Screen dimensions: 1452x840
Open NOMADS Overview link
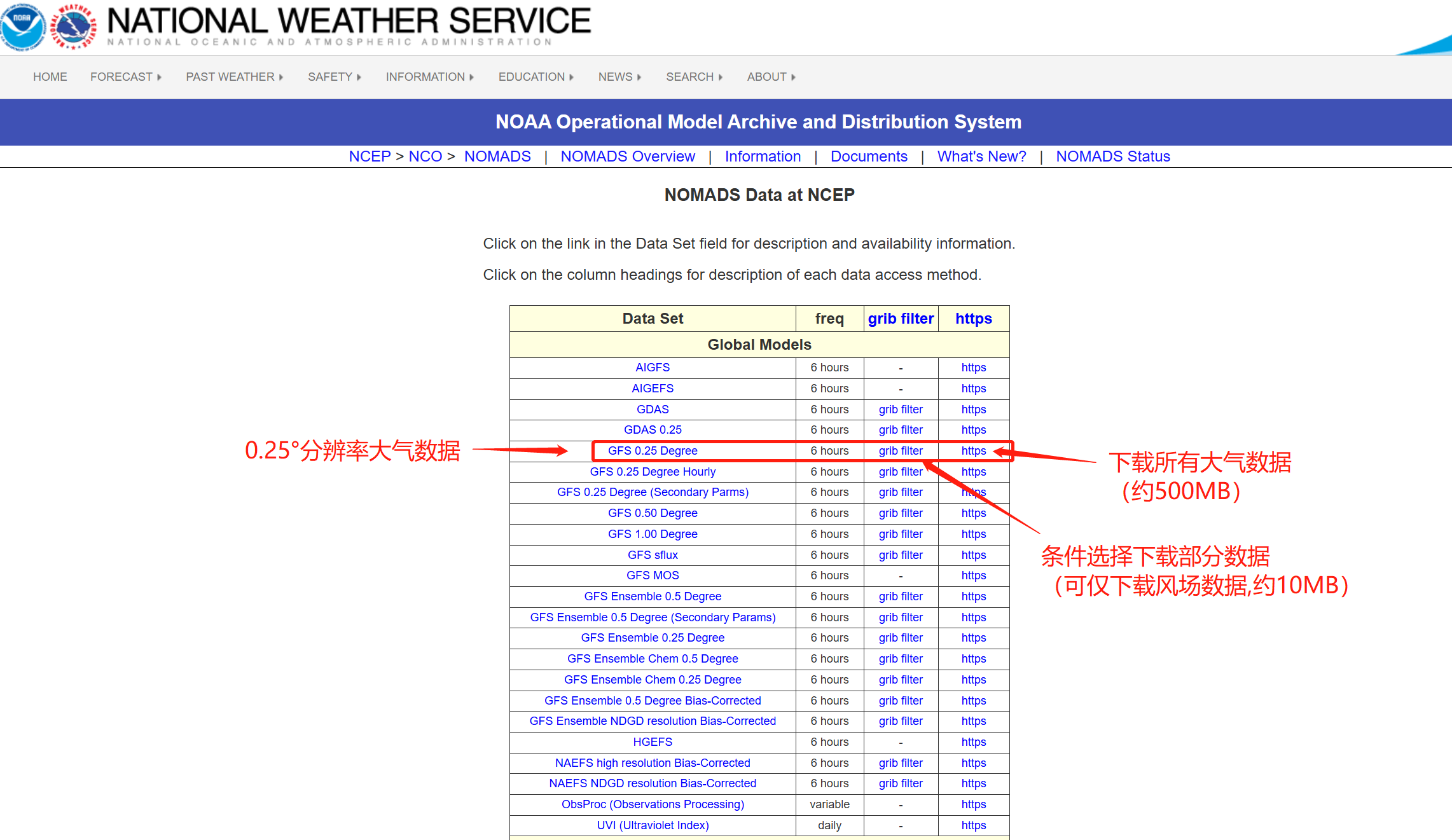628,156
